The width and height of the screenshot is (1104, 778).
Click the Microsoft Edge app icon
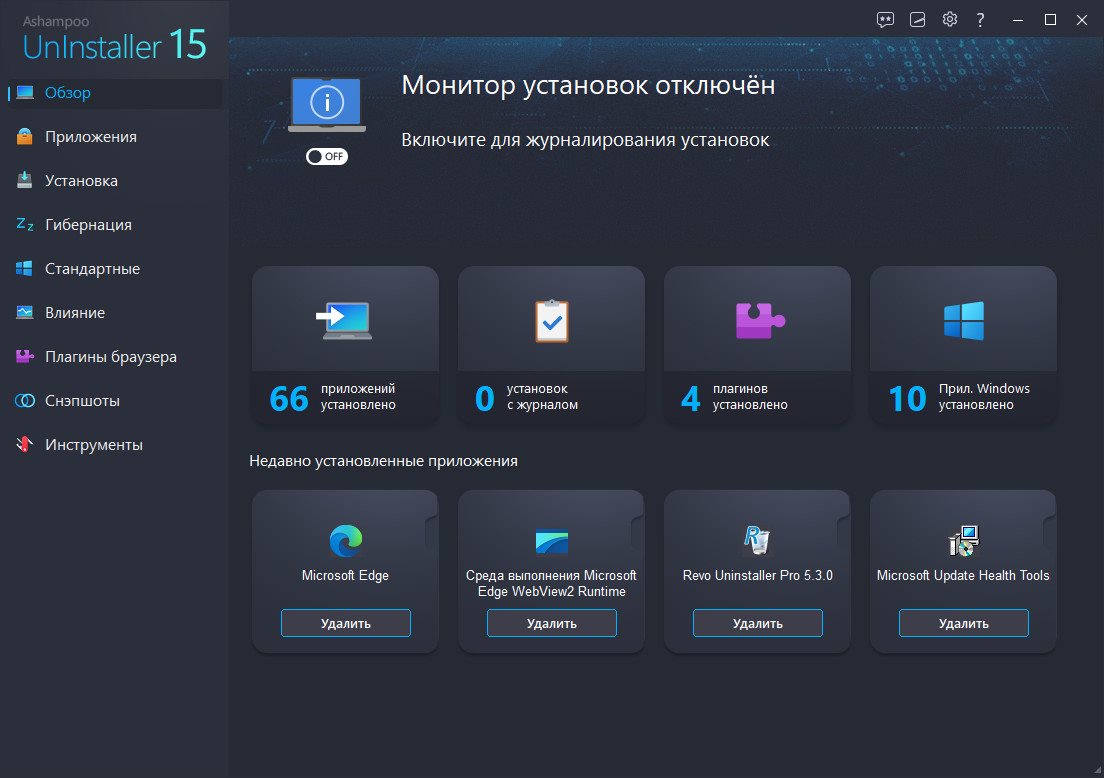[346, 541]
